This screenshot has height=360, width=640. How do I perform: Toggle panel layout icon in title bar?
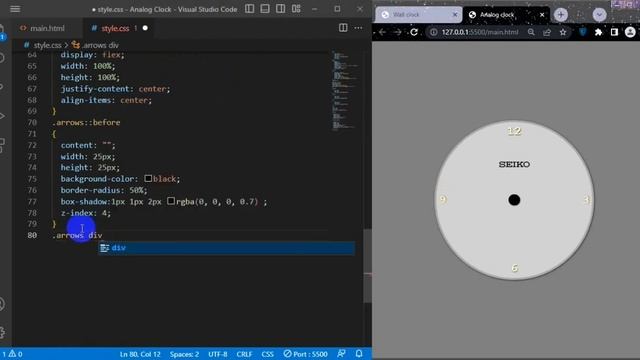point(265,9)
